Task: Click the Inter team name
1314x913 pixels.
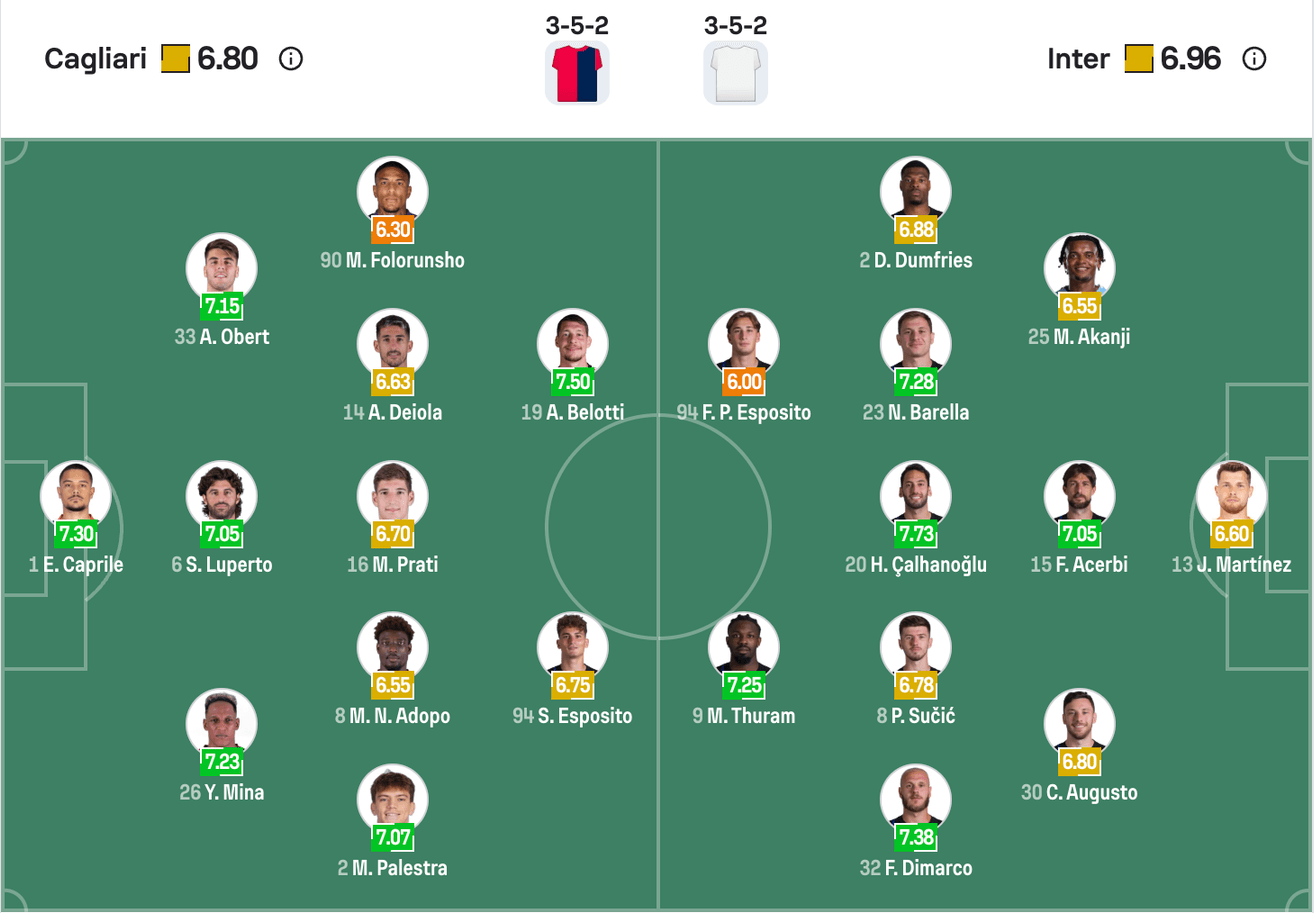Action: (1078, 59)
